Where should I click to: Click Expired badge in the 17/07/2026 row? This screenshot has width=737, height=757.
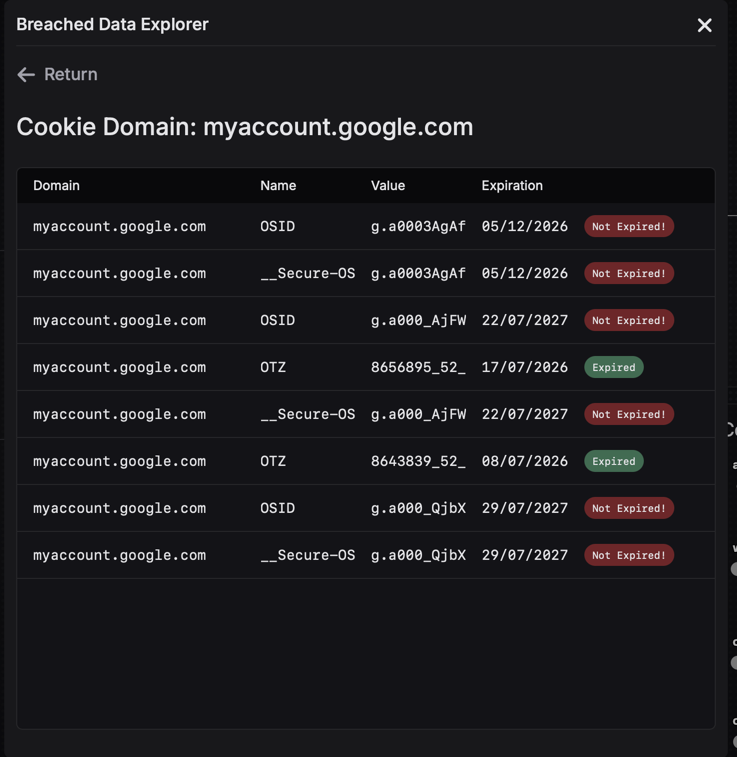tap(614, 367)
